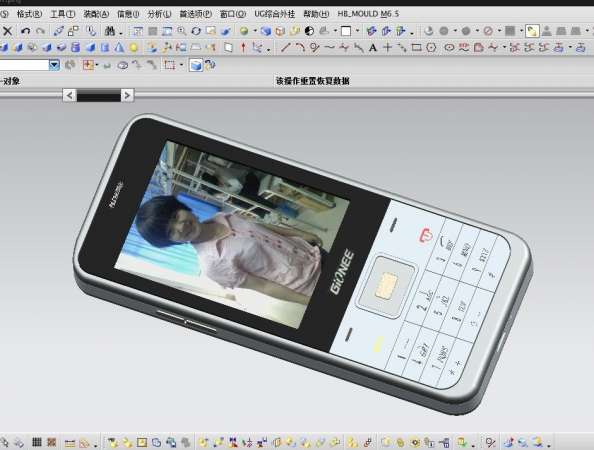Viewport: 594px width, 450px height.
Task: Click the polygon sketch tool icon
Action: [x=431, y=48]
